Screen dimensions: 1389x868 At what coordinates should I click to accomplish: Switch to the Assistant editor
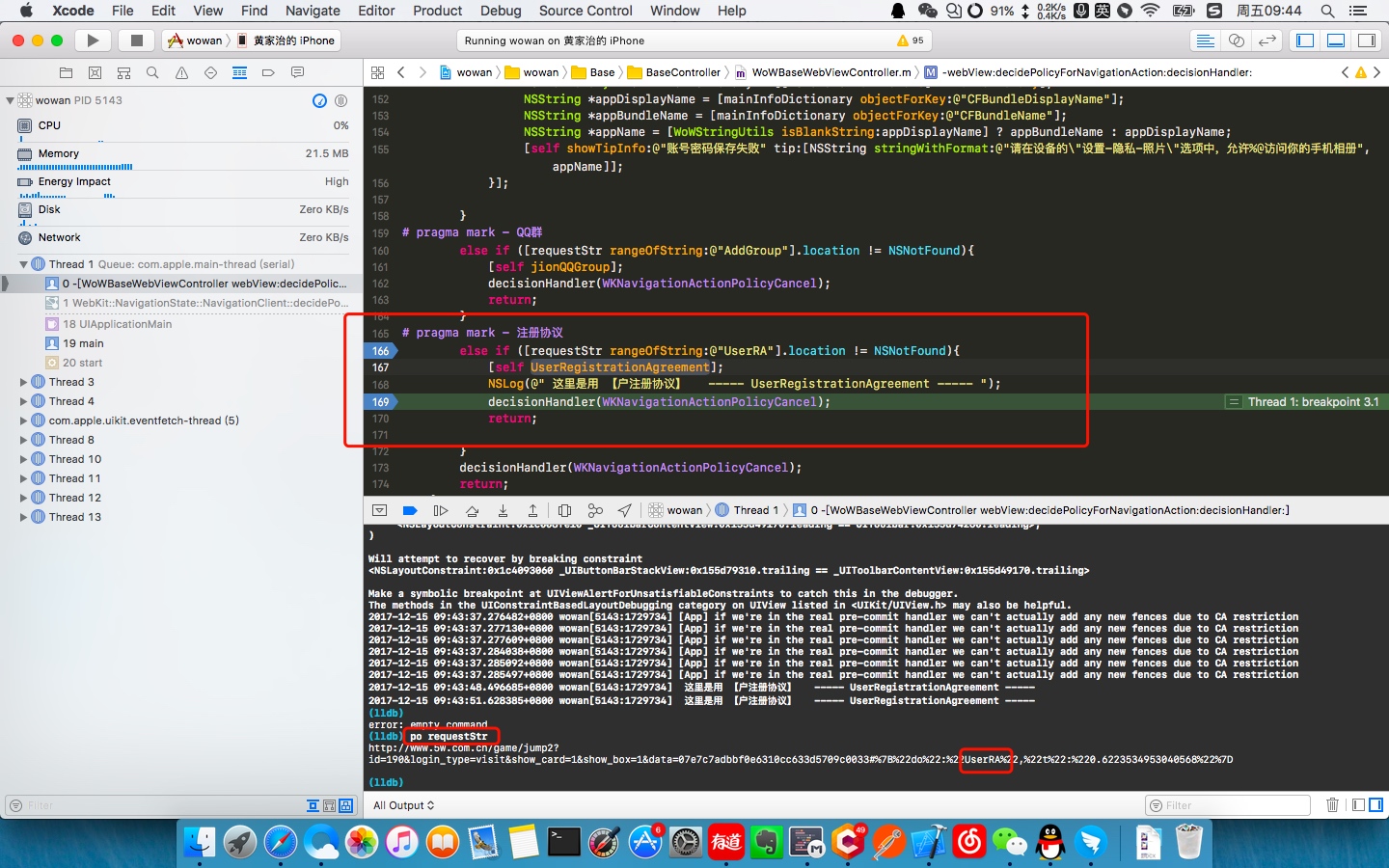(1236, 41)
